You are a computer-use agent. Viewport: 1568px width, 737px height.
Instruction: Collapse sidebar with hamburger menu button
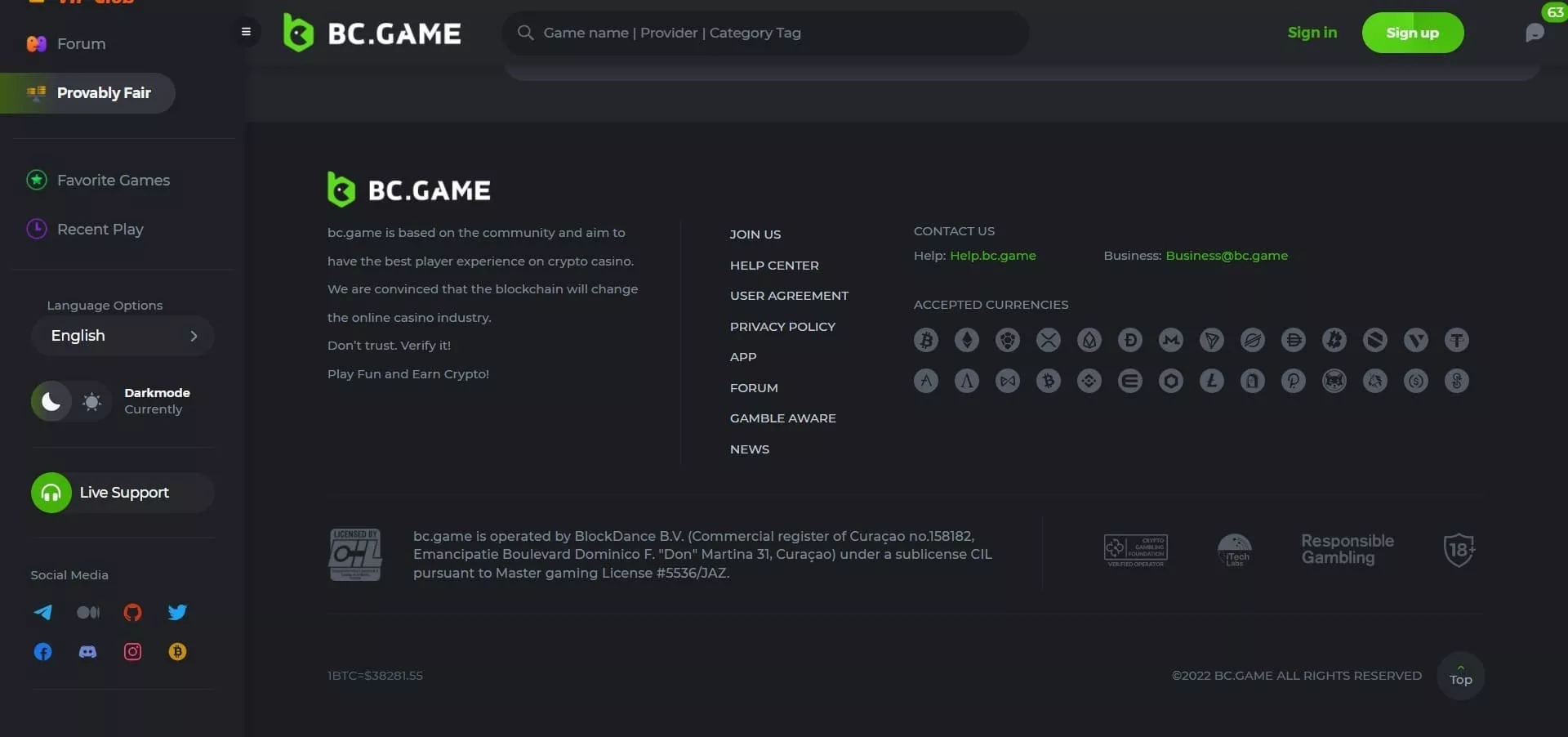tap(246, 32)
